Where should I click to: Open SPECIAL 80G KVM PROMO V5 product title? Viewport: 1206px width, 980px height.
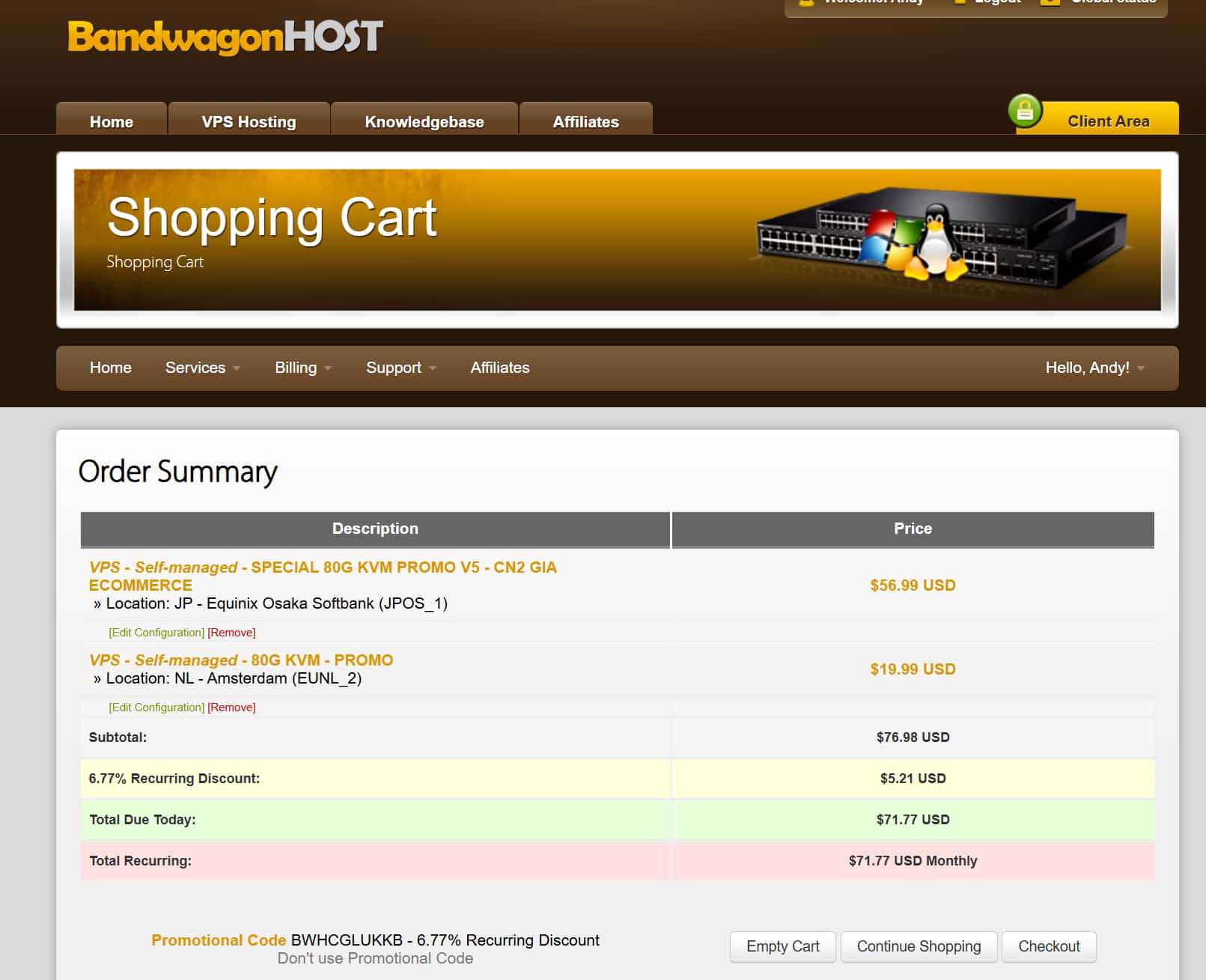click(323, 576)
